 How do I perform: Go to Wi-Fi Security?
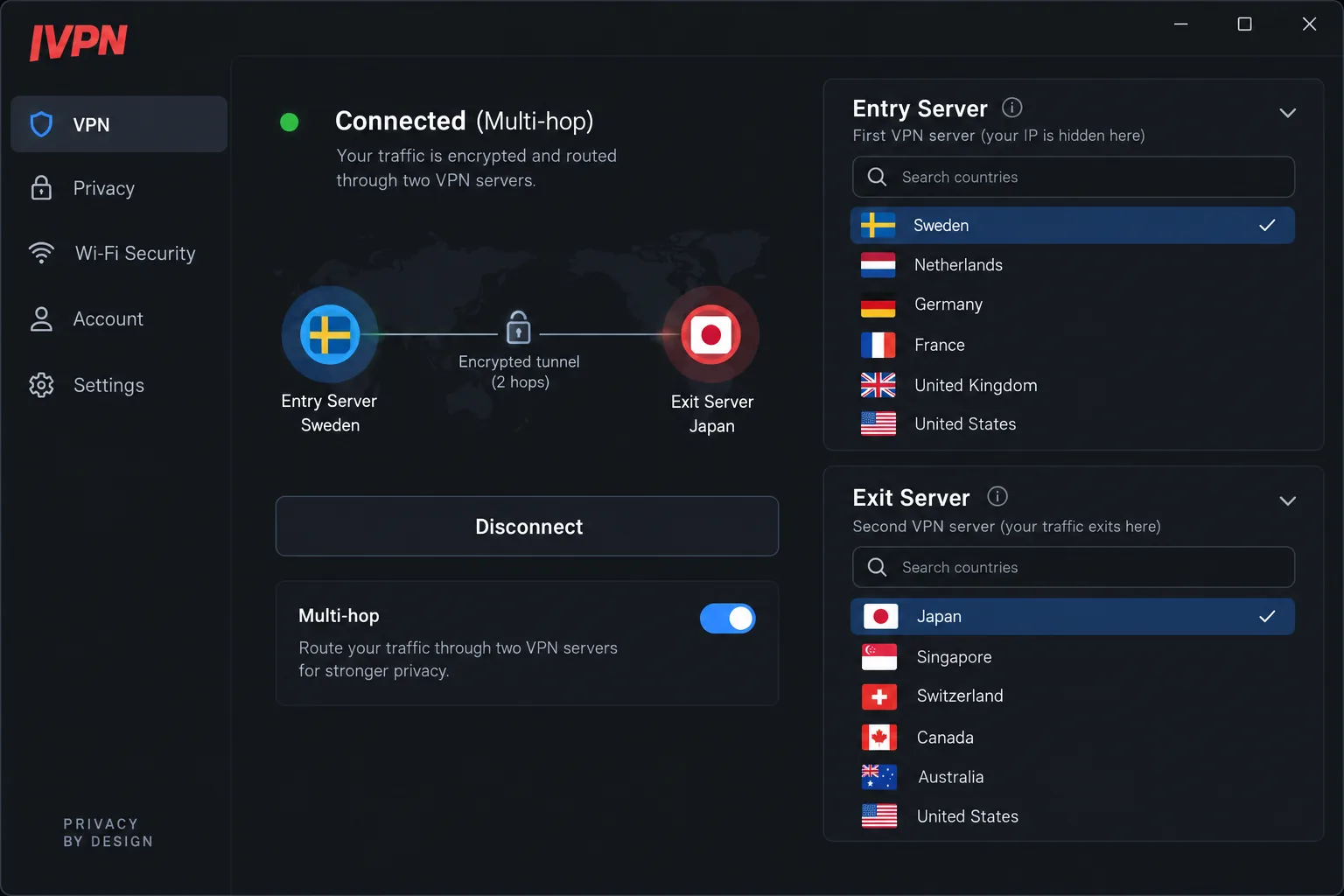pyautogui.click(x=119, y=253)
